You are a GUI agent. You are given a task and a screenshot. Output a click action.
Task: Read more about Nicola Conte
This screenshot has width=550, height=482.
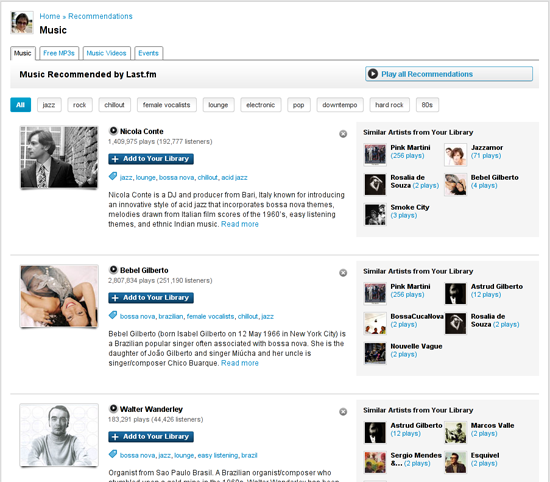coord(240,224)
